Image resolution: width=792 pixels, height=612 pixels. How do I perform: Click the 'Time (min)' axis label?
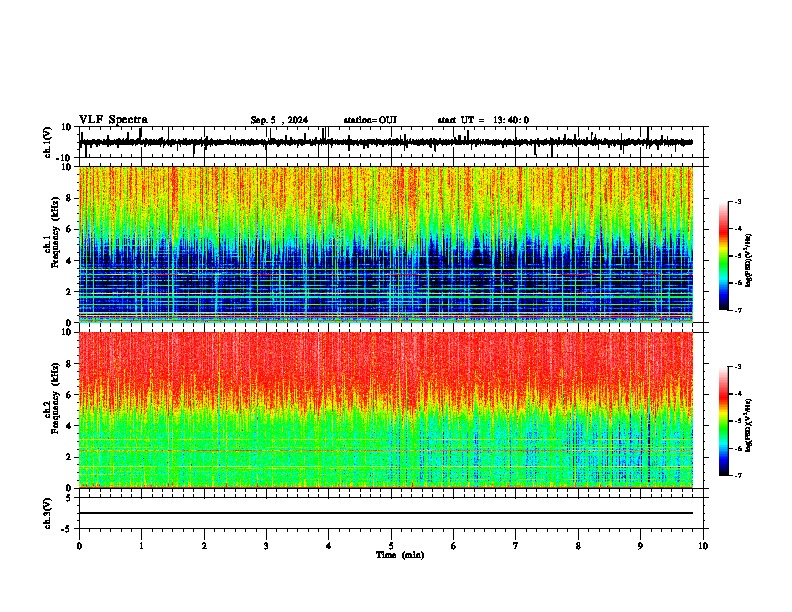[x=400, y=555]
